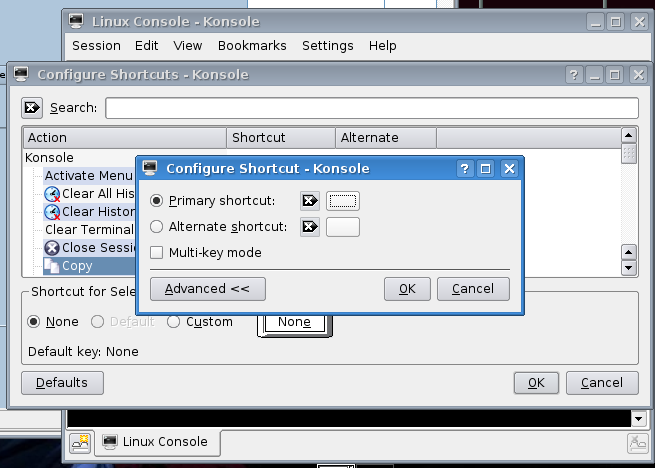This screenshot has height=468, width=655.
Task: Open the Edit menu
Action: tap(146, 46)
